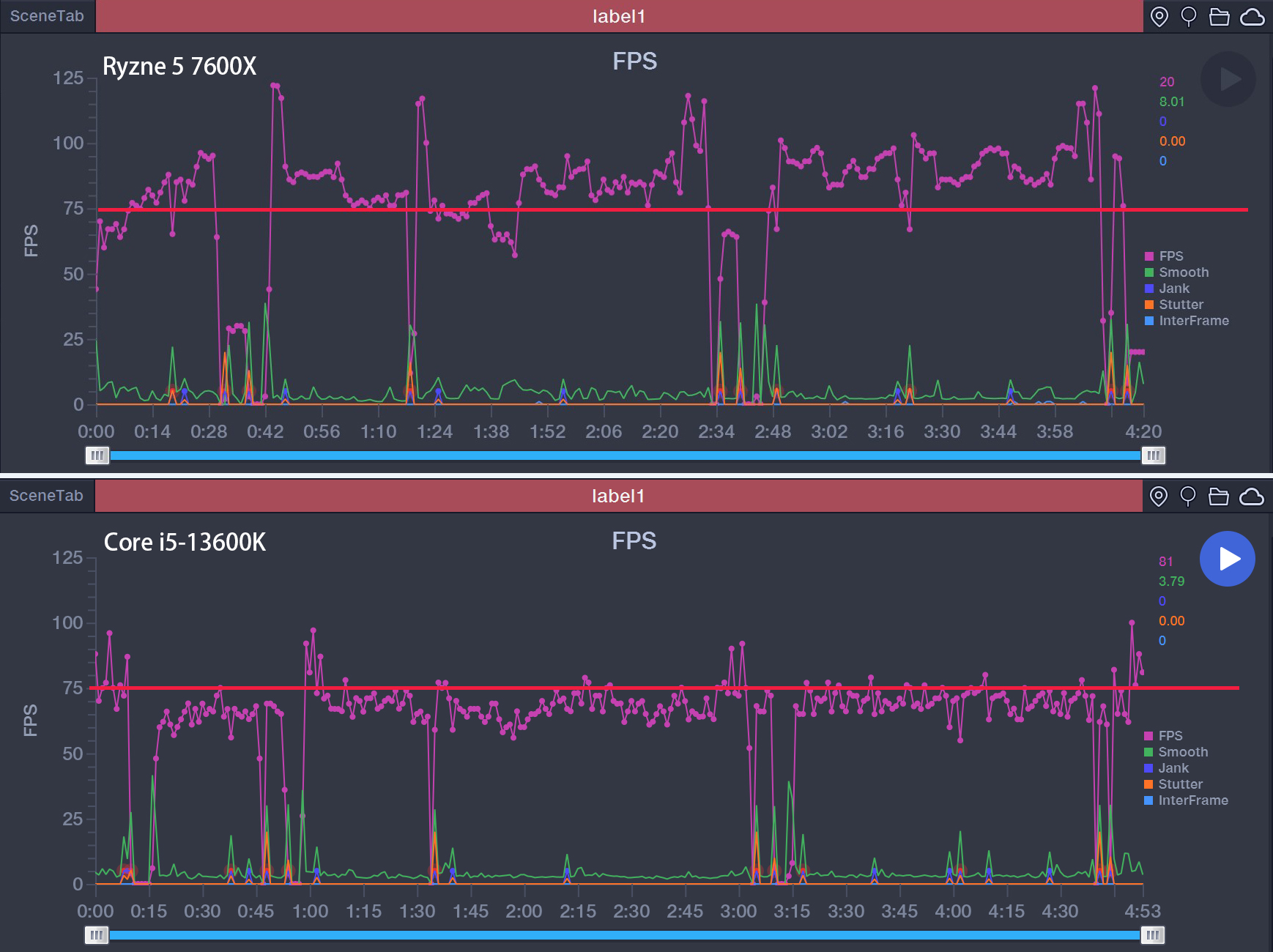
Task: Click the Ryzne 5 7600X chart title
Action: coord(179,66)
